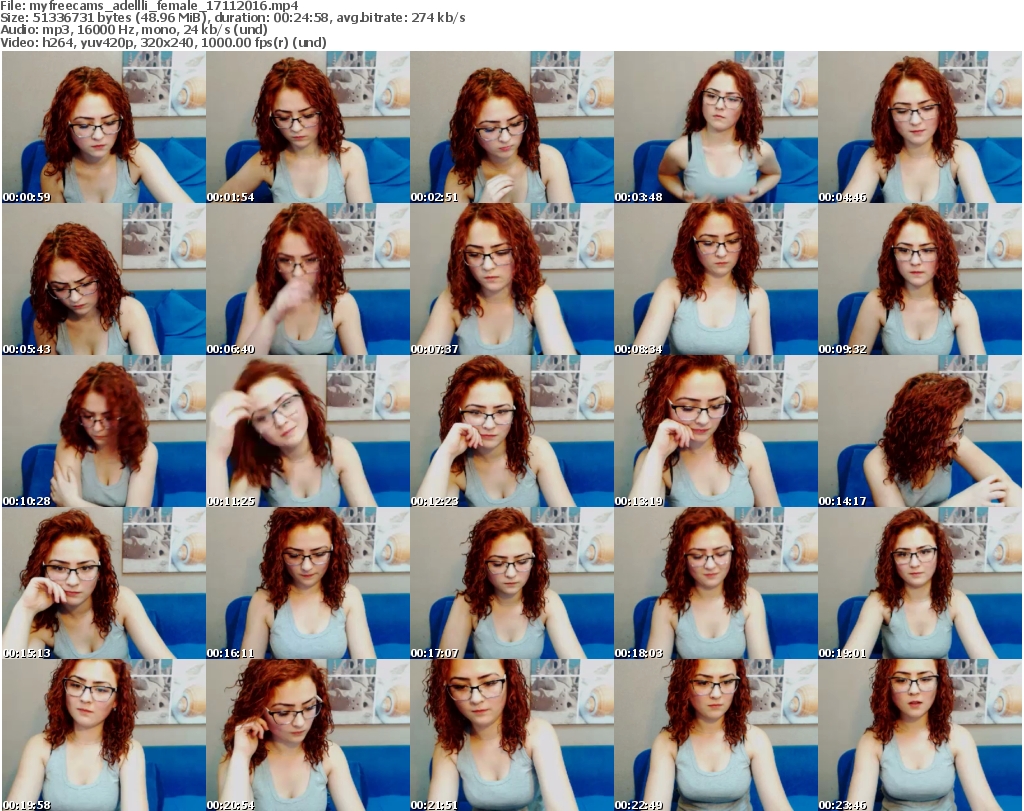Select the thumbnail stamped 00:20:54
This screenshot has width=1024, height=811.
308,735
